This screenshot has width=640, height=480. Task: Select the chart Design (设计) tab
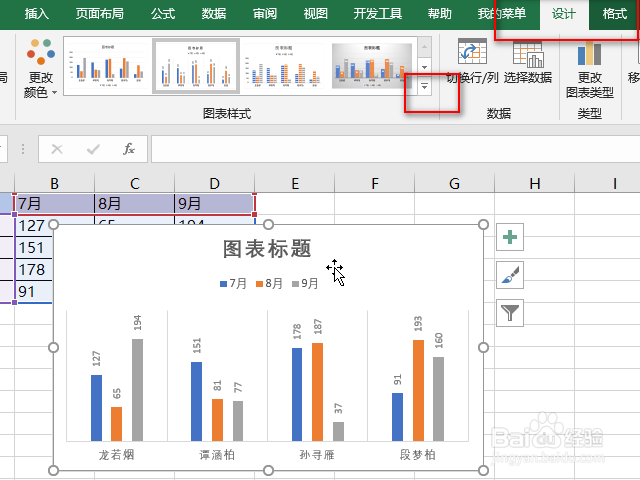(564, 15)
